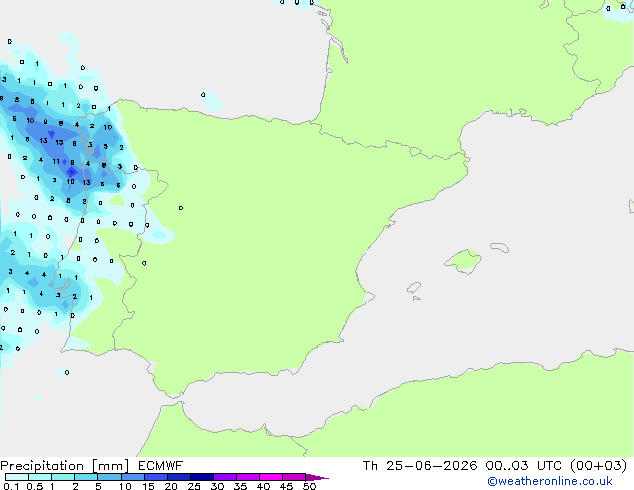Click the weatheronline.co.uk copyright link
634x490 pixels.
[x=549, y=481]
